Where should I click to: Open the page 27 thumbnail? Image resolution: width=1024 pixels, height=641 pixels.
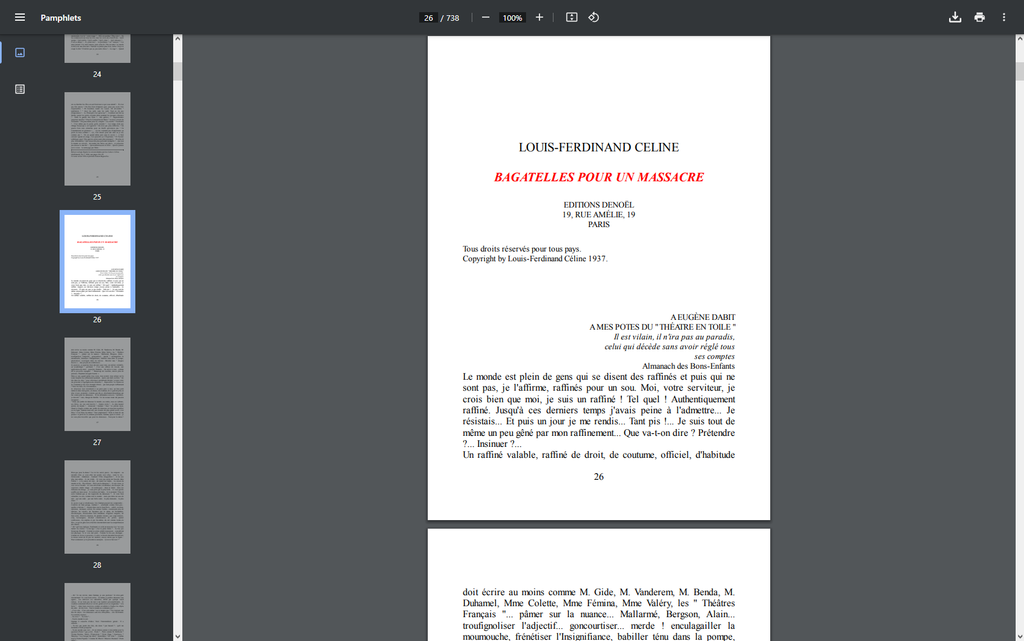coord(97,384)
